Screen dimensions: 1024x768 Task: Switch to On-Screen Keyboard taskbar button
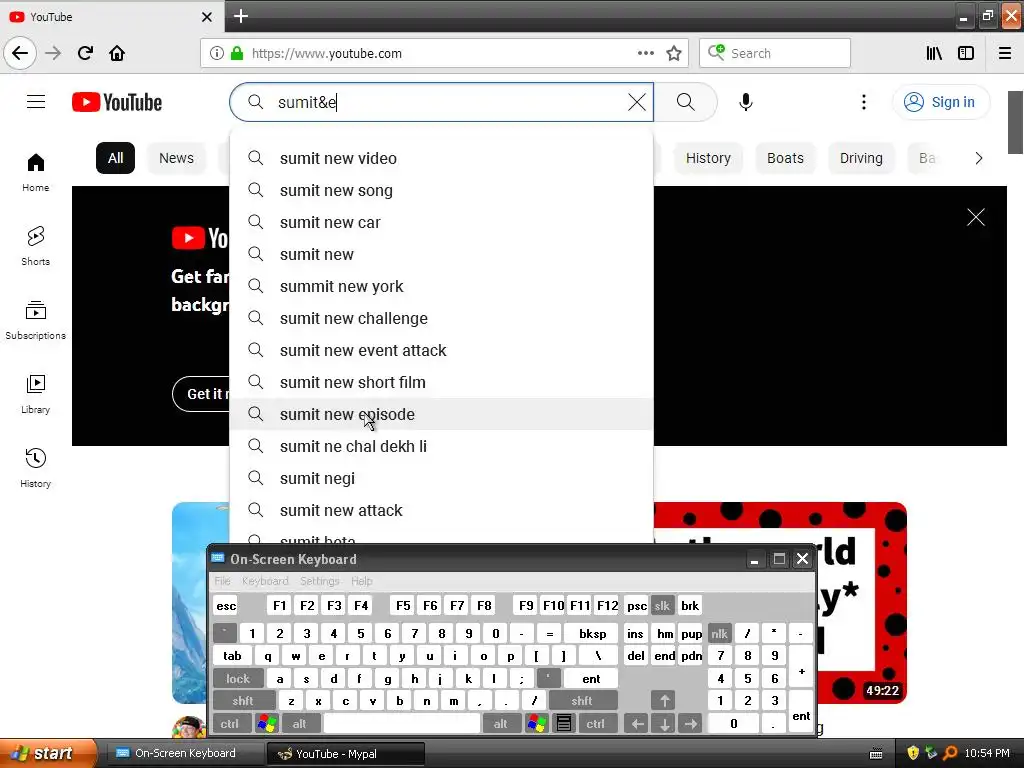(x=184, y=753)
